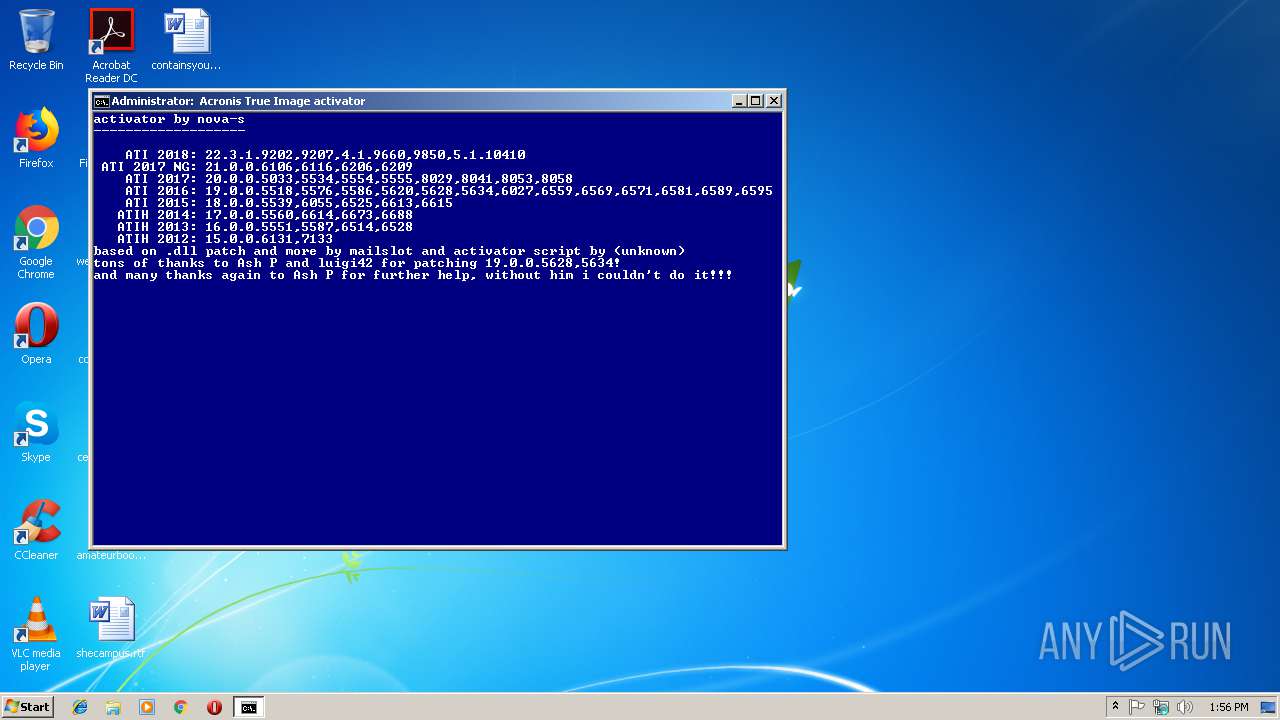Screen dimensions: 1280x720
Task: Launch Windows Media Player from taskbar
Action: coord(147,707)
